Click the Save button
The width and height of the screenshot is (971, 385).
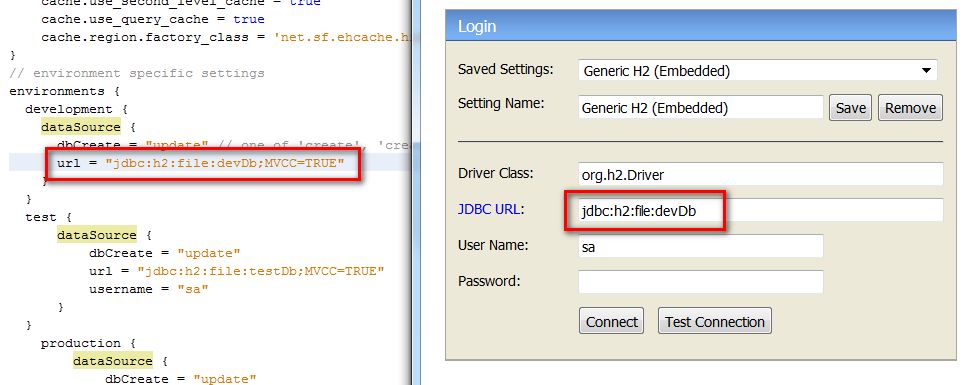pos(851,108)
